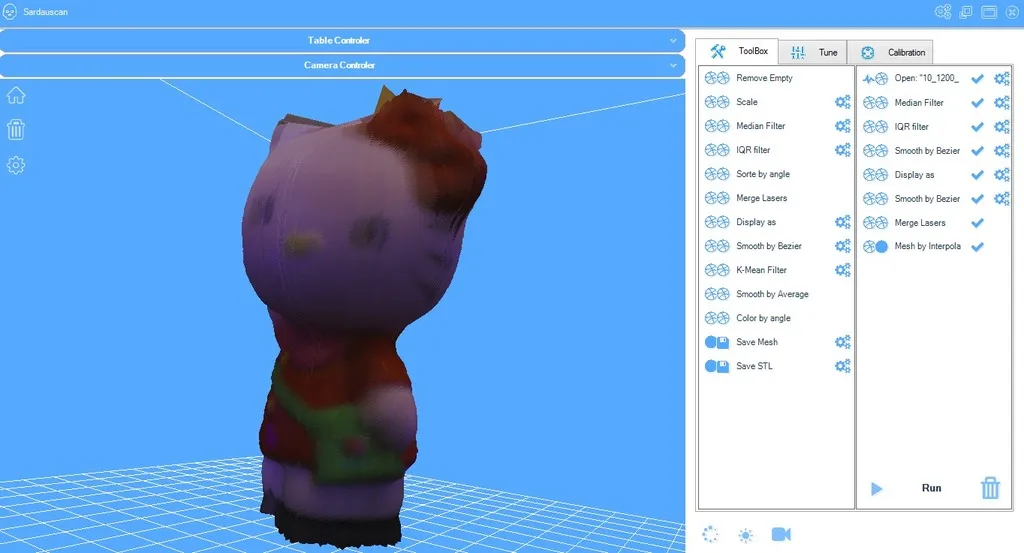1024x553 pixels.
Task: Open the viewer settings gear icon
Action: 16,165
